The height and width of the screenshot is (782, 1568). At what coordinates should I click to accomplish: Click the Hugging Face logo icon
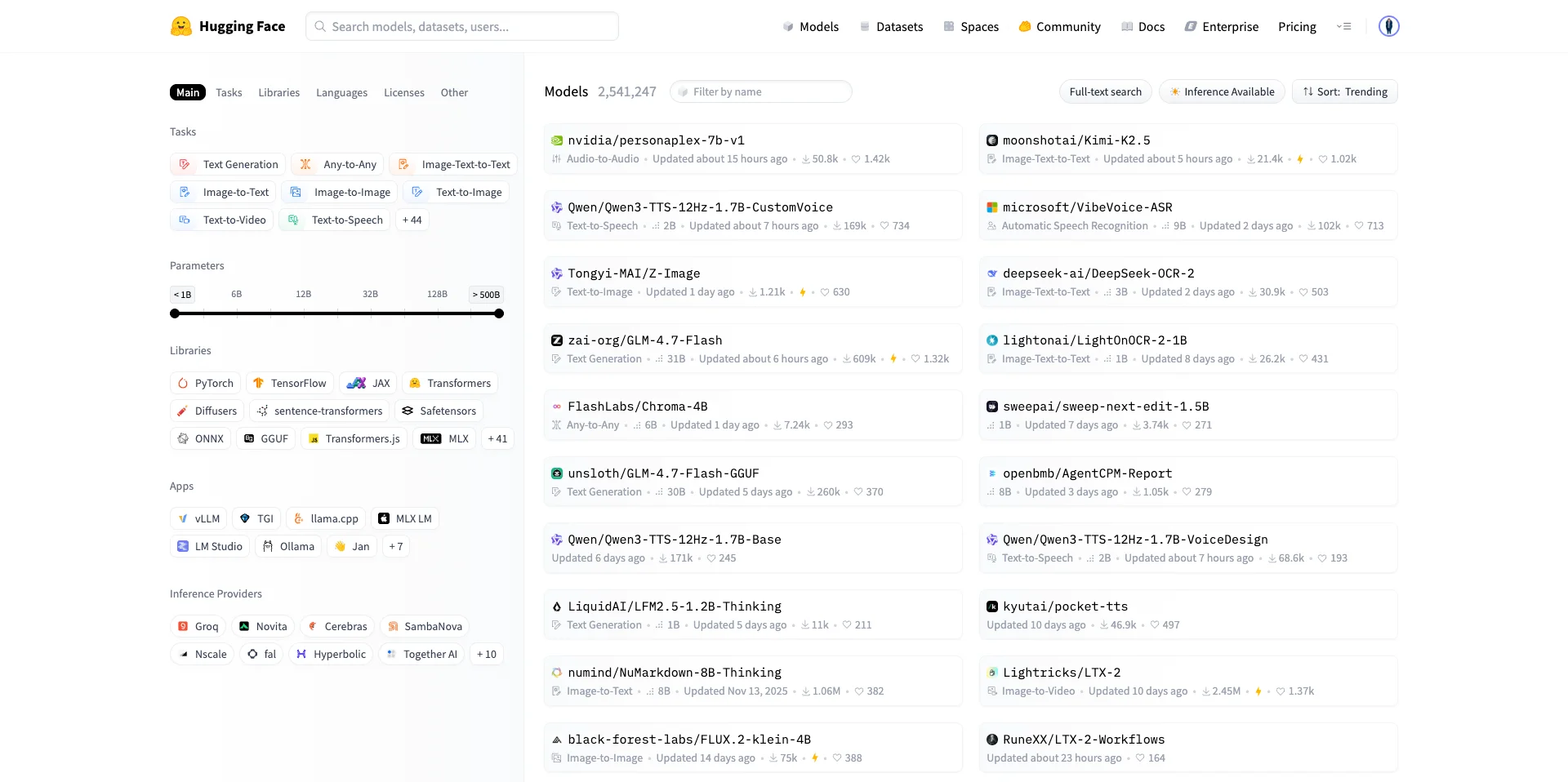coord(180,26)
